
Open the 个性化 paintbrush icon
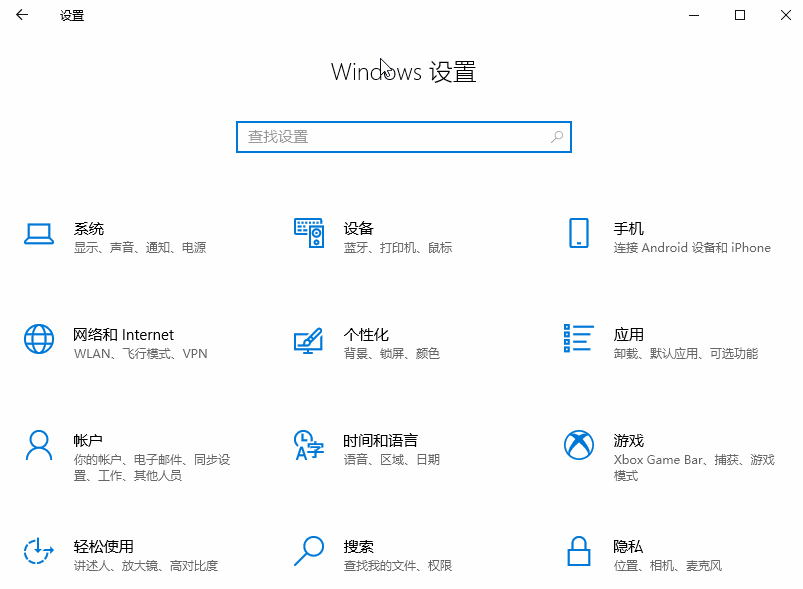tap(308, 339)
